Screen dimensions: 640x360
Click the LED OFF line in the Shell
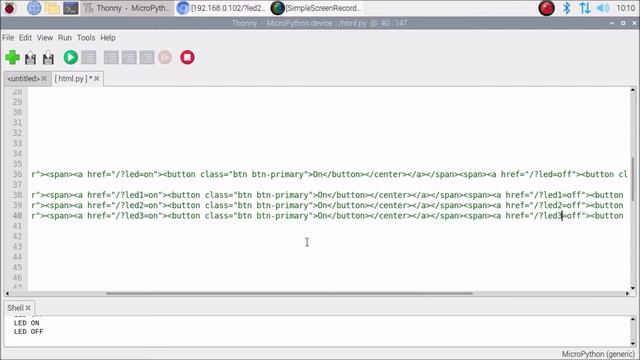29,332
